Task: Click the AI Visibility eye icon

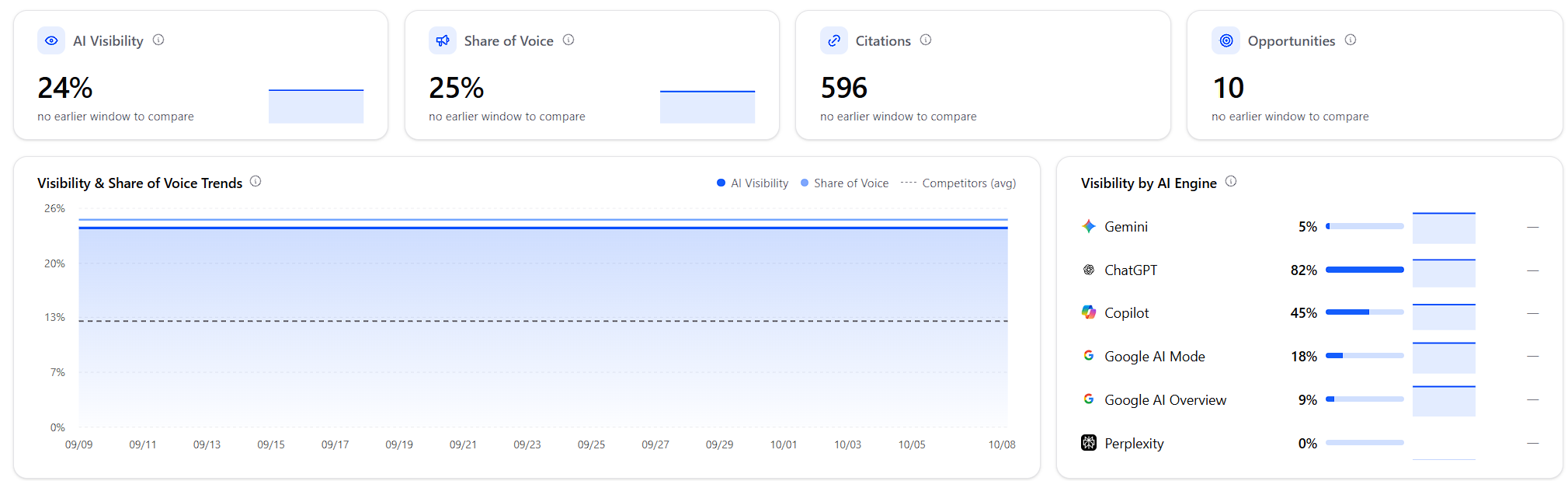Action: tap(51, 40)
